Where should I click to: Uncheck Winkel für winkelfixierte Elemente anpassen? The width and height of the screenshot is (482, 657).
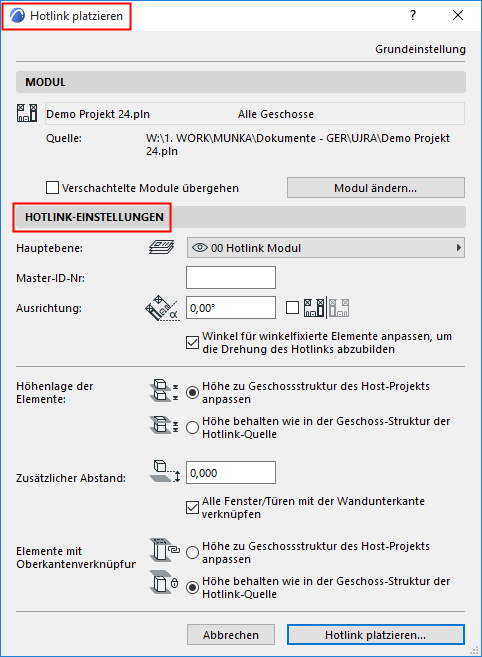pyautogui.click(x=192, y=343)
